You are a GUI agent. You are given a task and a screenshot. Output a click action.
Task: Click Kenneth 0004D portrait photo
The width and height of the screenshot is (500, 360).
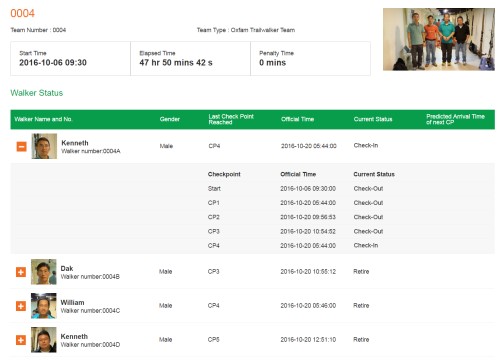[44, 340]
